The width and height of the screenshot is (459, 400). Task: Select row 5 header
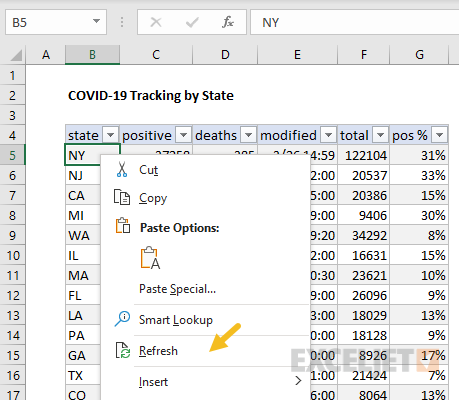[13, 155]
